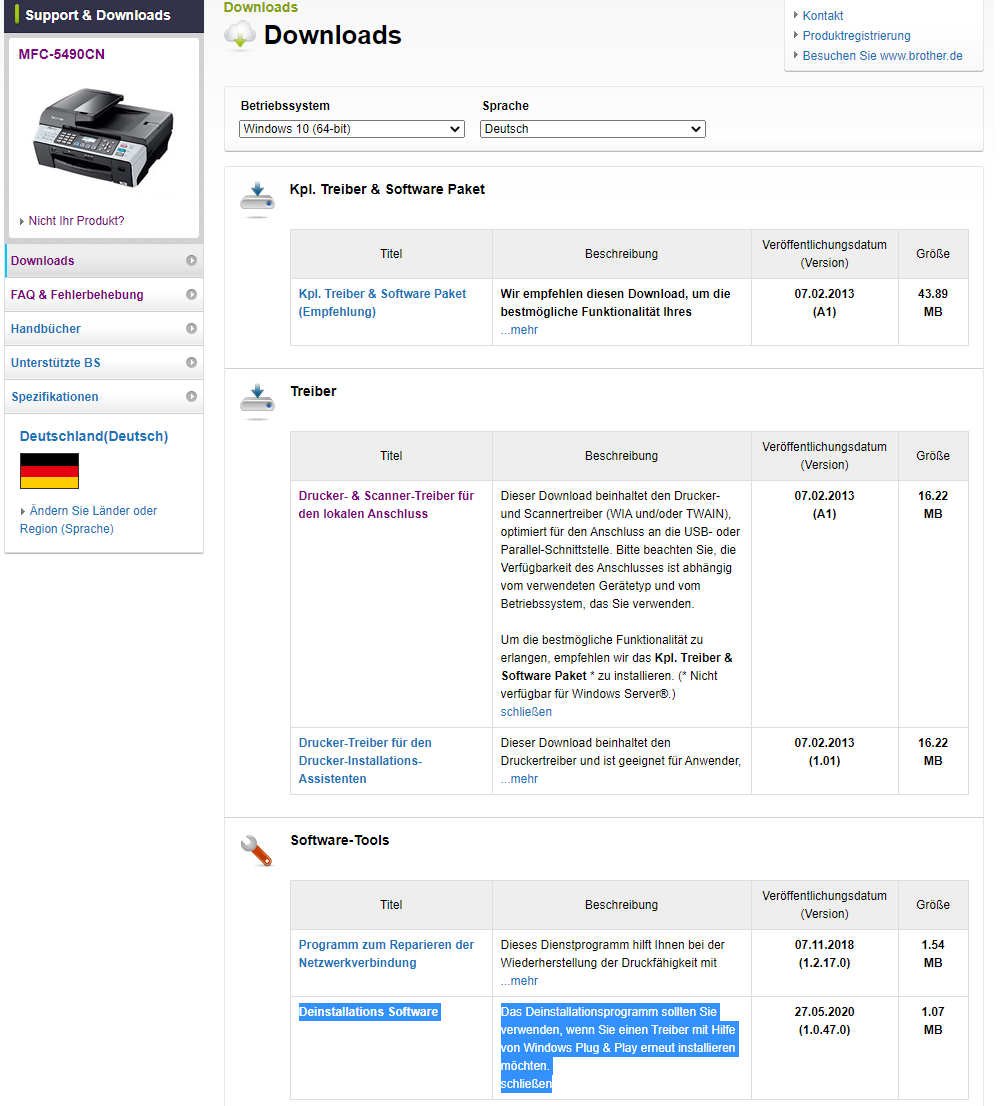Click the arrow icon on FAQ & Fehlerbehebung
Screen dimensions: 1007x1106
coord(191,294)
